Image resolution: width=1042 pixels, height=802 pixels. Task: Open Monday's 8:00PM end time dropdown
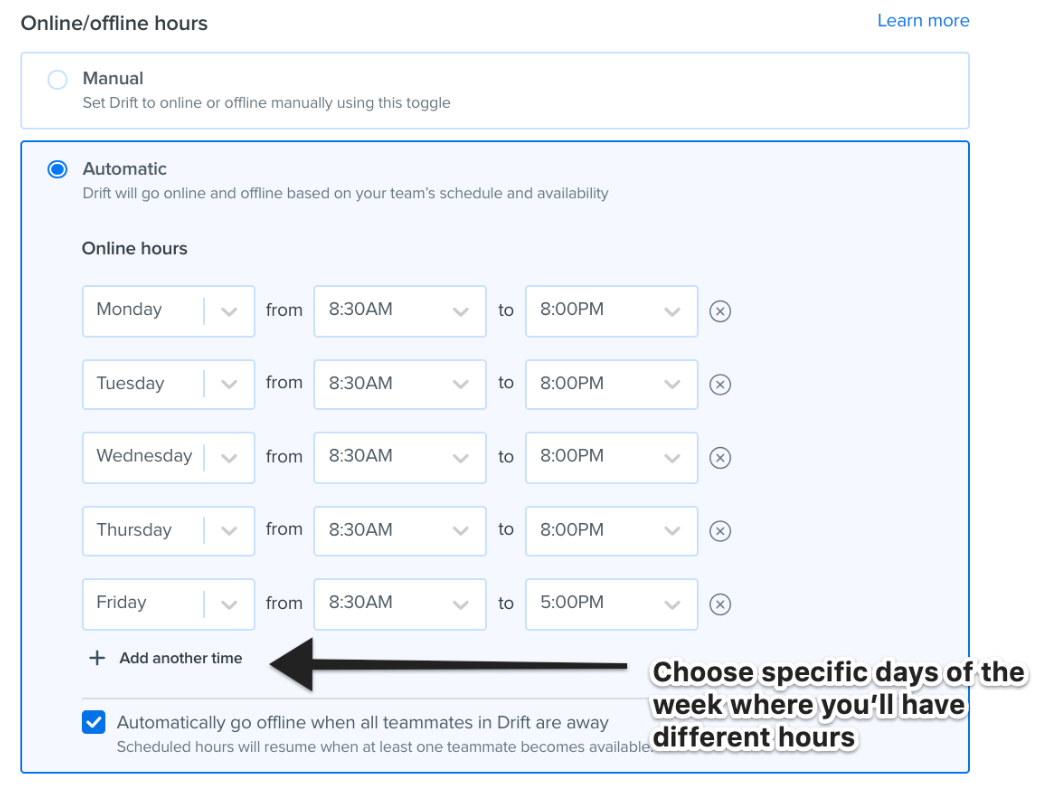611,311
